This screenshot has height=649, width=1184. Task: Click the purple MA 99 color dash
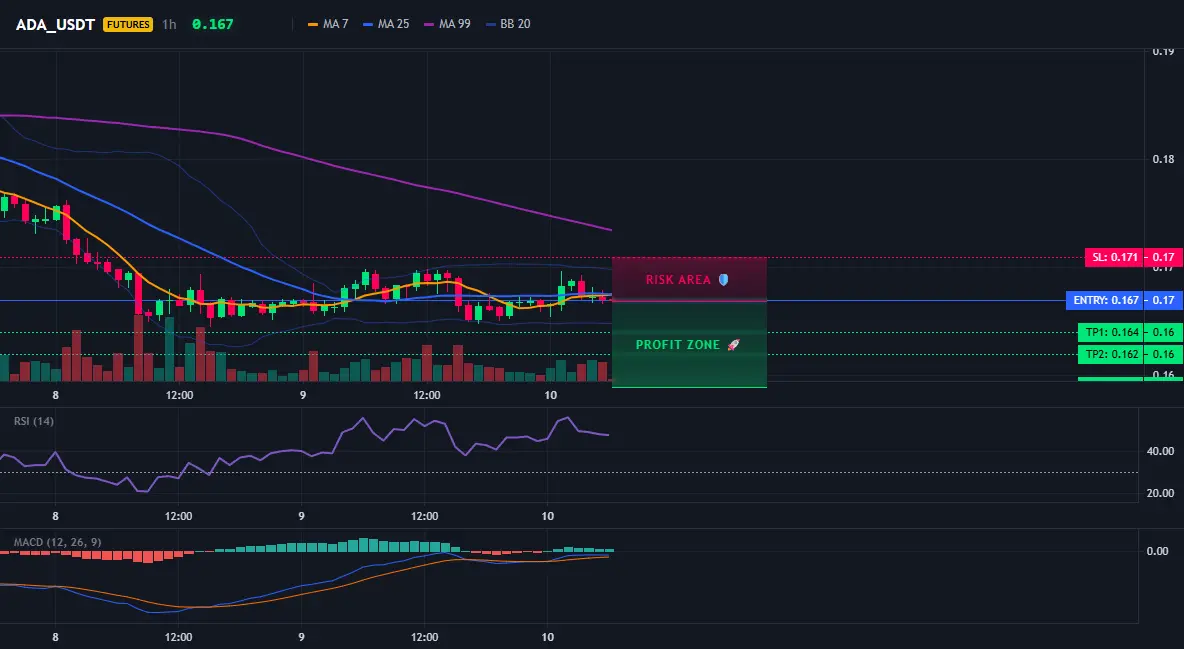click(429, 24)
